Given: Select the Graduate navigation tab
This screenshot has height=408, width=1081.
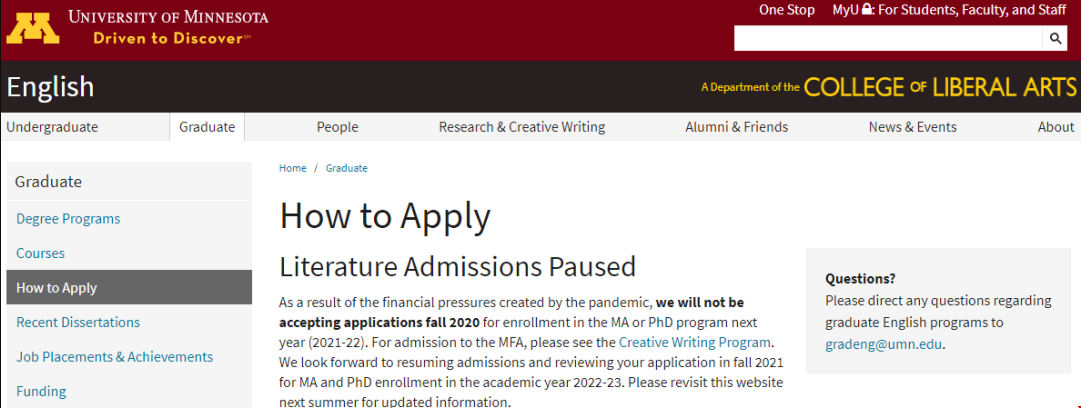Looking at the screenshot, I should [x=207, y=127].
